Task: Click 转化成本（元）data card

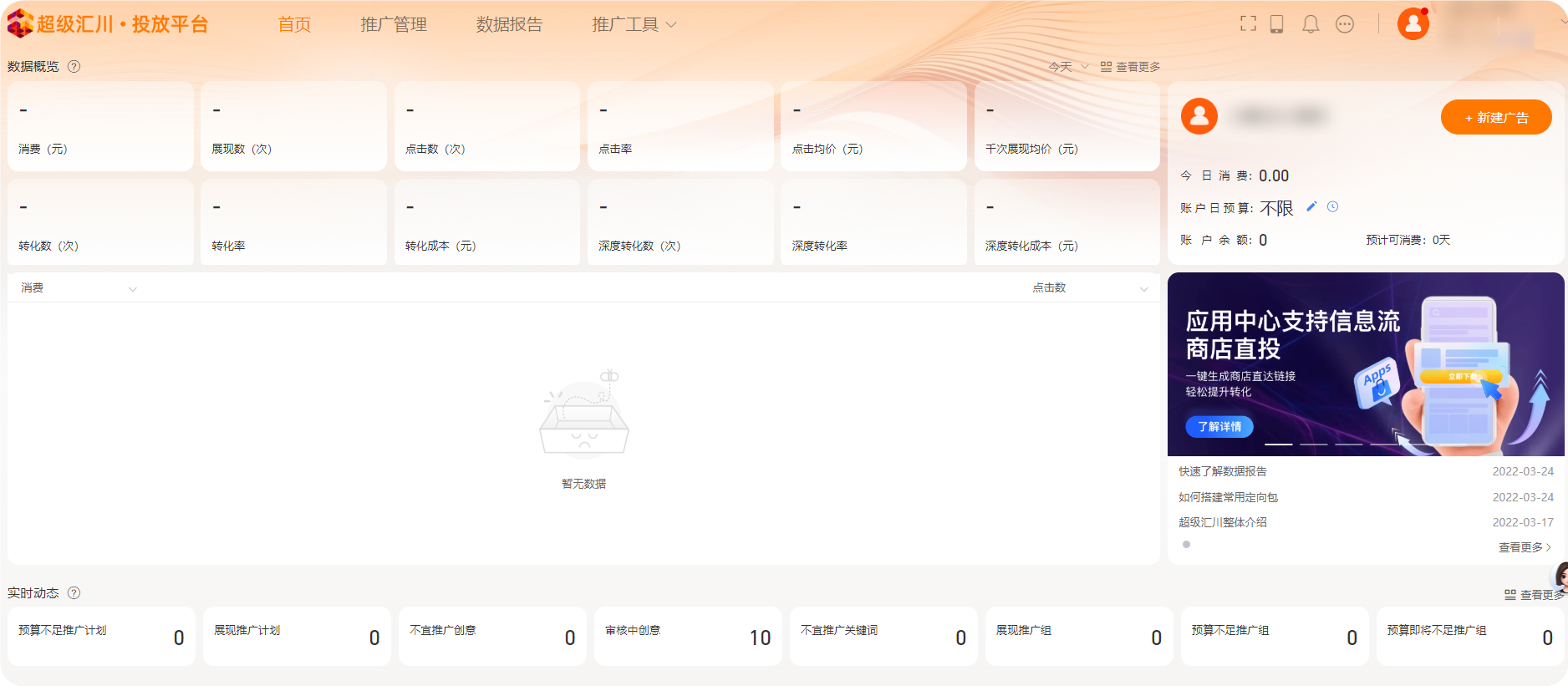Action: [x=487, y=223]
